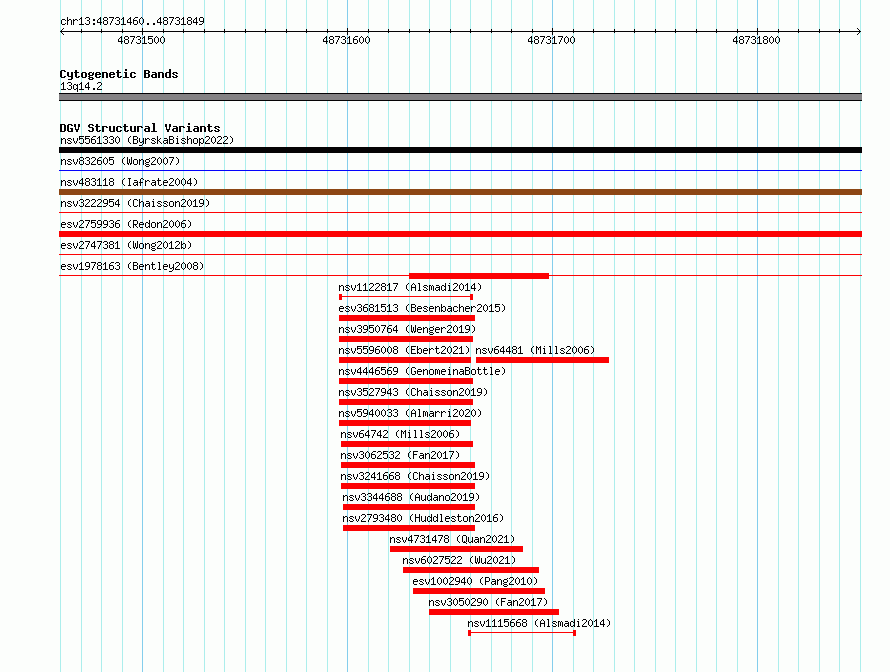Select the red bar under nsv3050290
The height and width of the screenshot is (672, 890).
(x=494, y=612)
